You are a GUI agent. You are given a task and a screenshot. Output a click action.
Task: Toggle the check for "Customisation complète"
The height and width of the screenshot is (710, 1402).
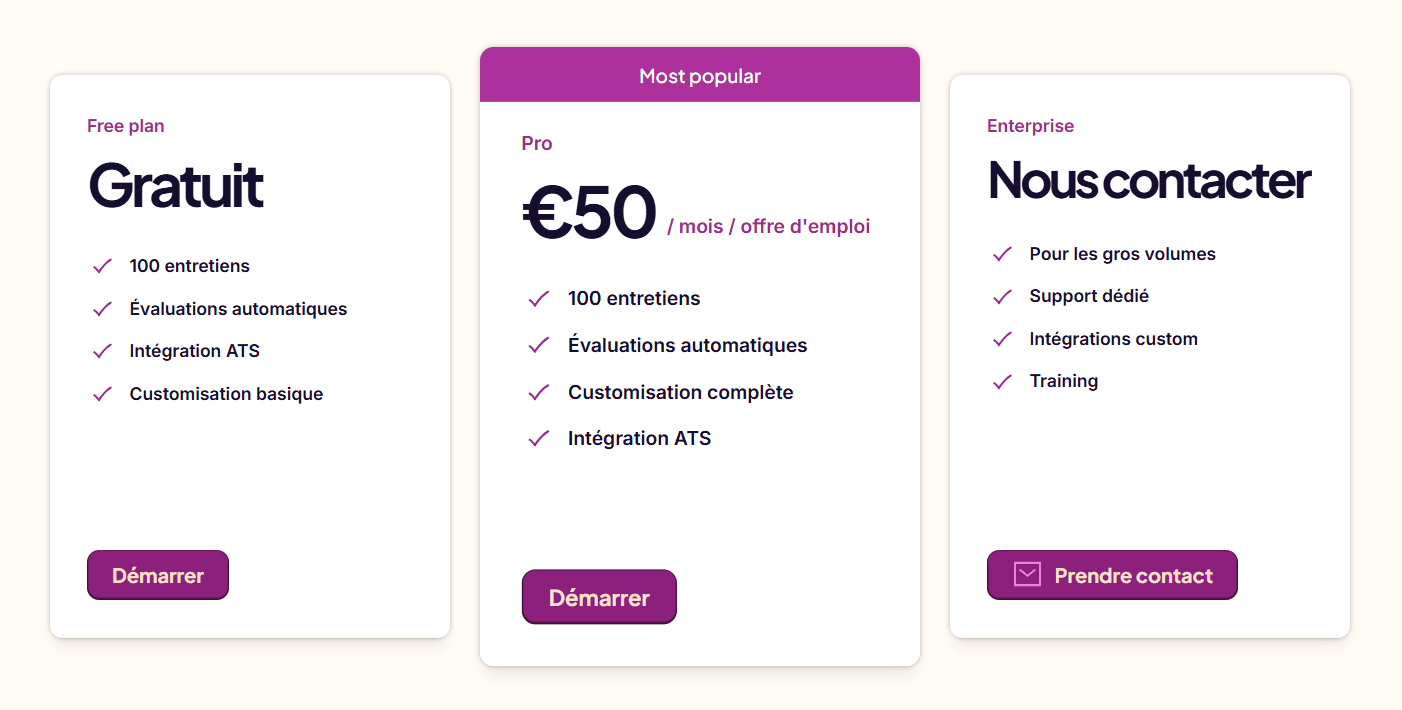click(x=538, y=391)
